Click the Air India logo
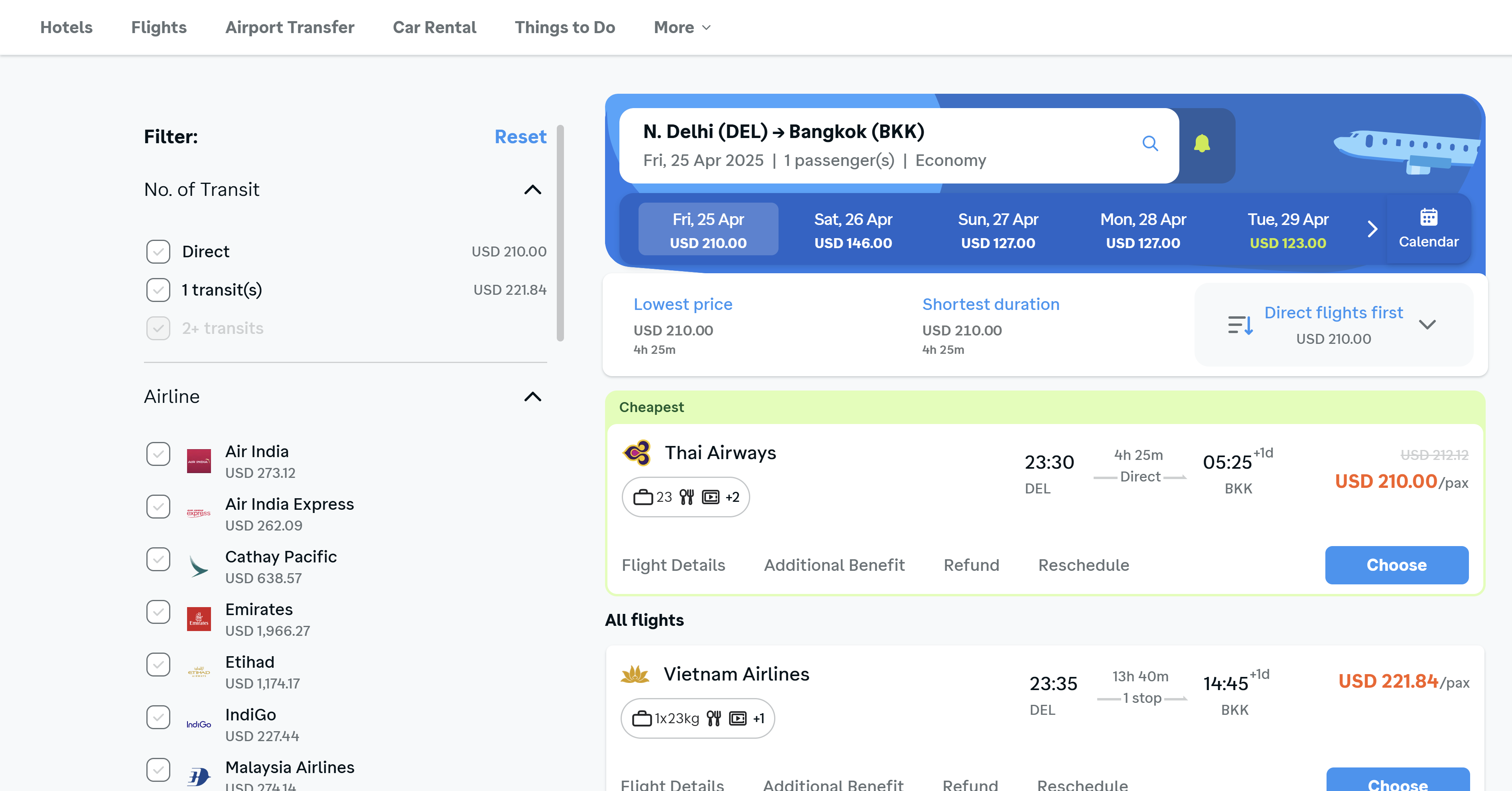Image resolution: width=1512 pixels, height=791 pixels. click(199, 461)
